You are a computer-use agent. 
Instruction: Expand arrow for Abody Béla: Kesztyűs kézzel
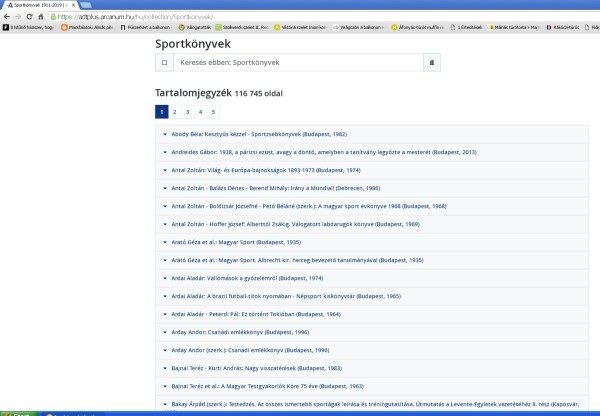point(165,134)
